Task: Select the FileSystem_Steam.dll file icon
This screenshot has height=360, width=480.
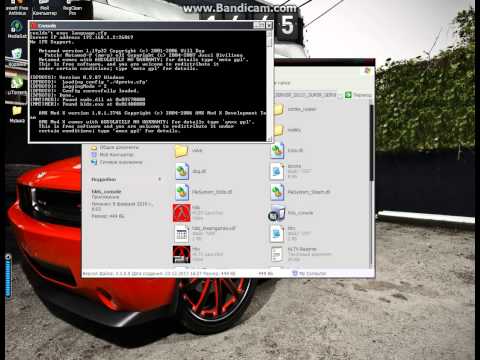Action: coord(278,192)
